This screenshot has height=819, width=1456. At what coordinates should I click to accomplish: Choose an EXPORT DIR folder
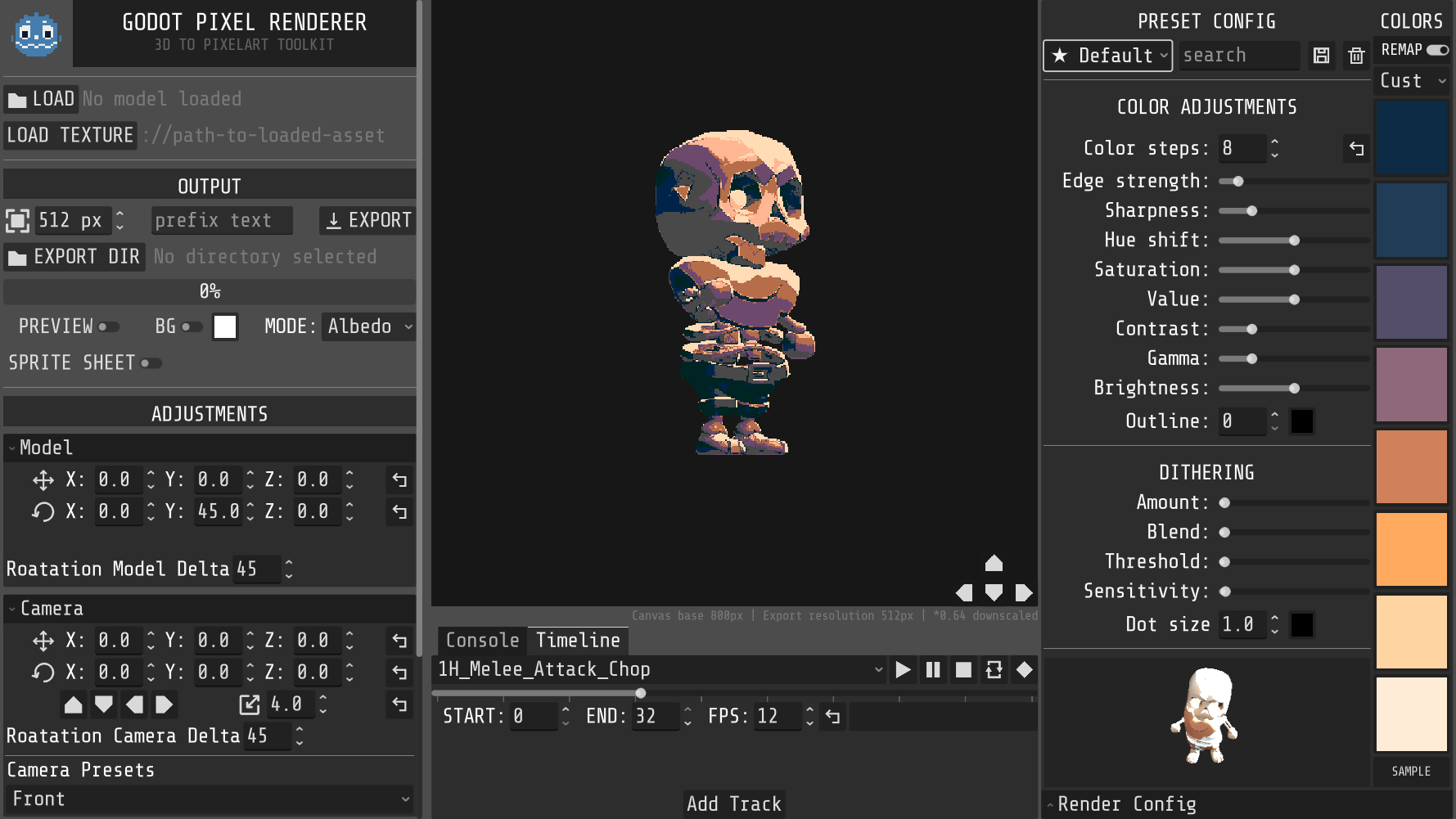(x=74, y=257)
